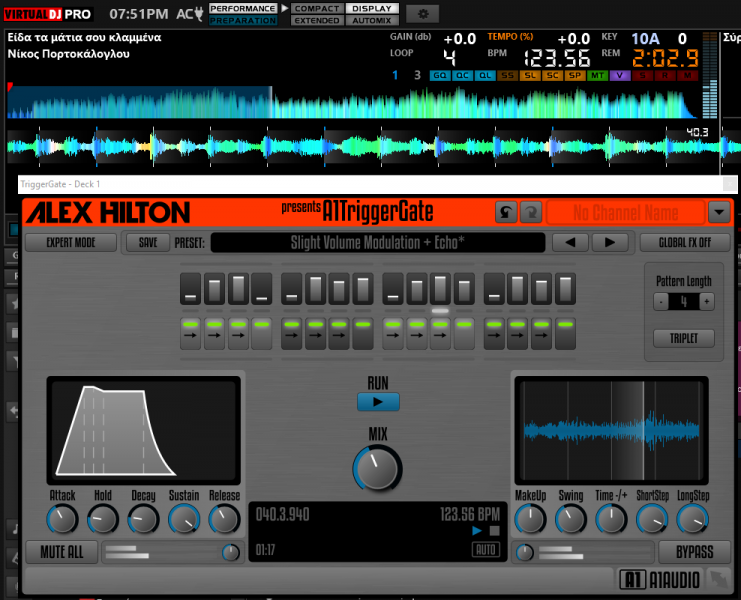Toggle GLOBAL FX OFF
Image resolution: width=741 pixels, height=600 pixels.
tap(685, 242)
